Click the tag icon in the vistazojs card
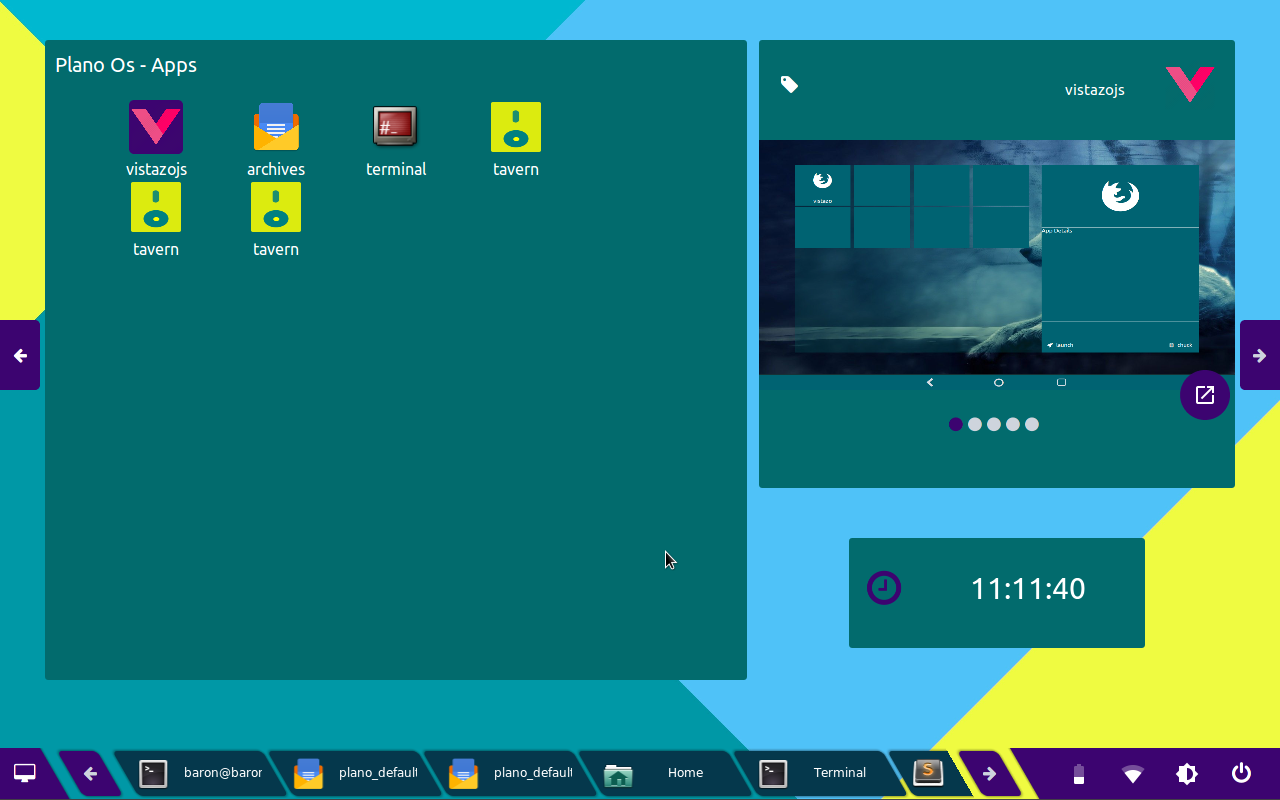1280x800 pixels. [790, 85]
